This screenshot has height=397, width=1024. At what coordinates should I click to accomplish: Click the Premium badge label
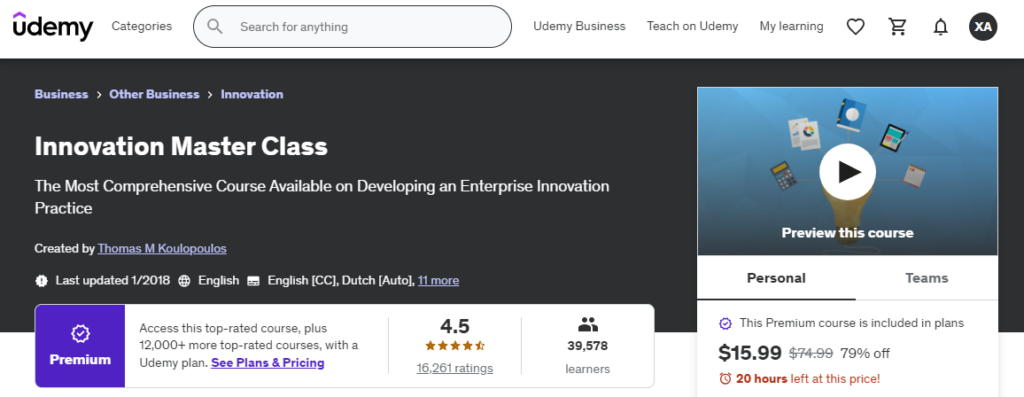click(80, 360)
